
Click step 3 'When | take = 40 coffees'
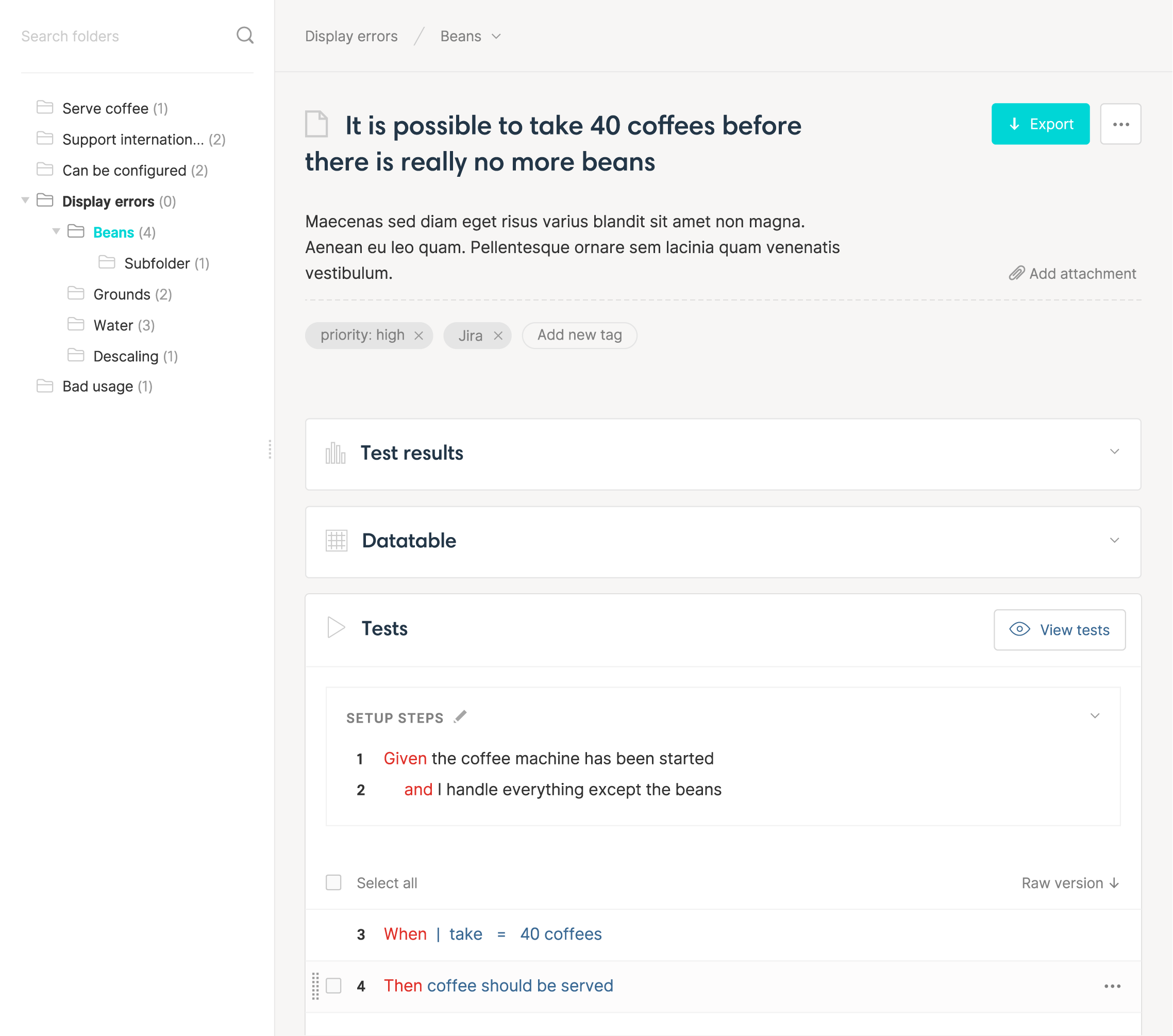tap(492, 934)
